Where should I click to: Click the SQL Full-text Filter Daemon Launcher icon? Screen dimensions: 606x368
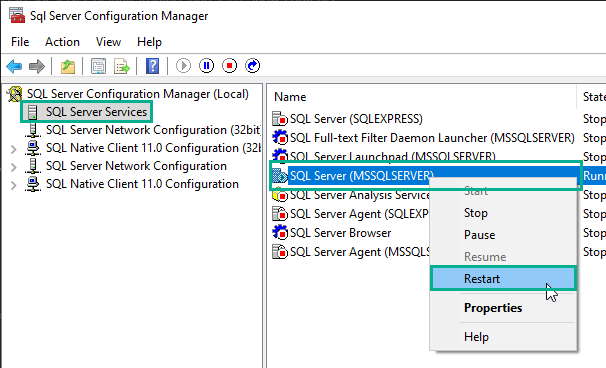point(280,138)
